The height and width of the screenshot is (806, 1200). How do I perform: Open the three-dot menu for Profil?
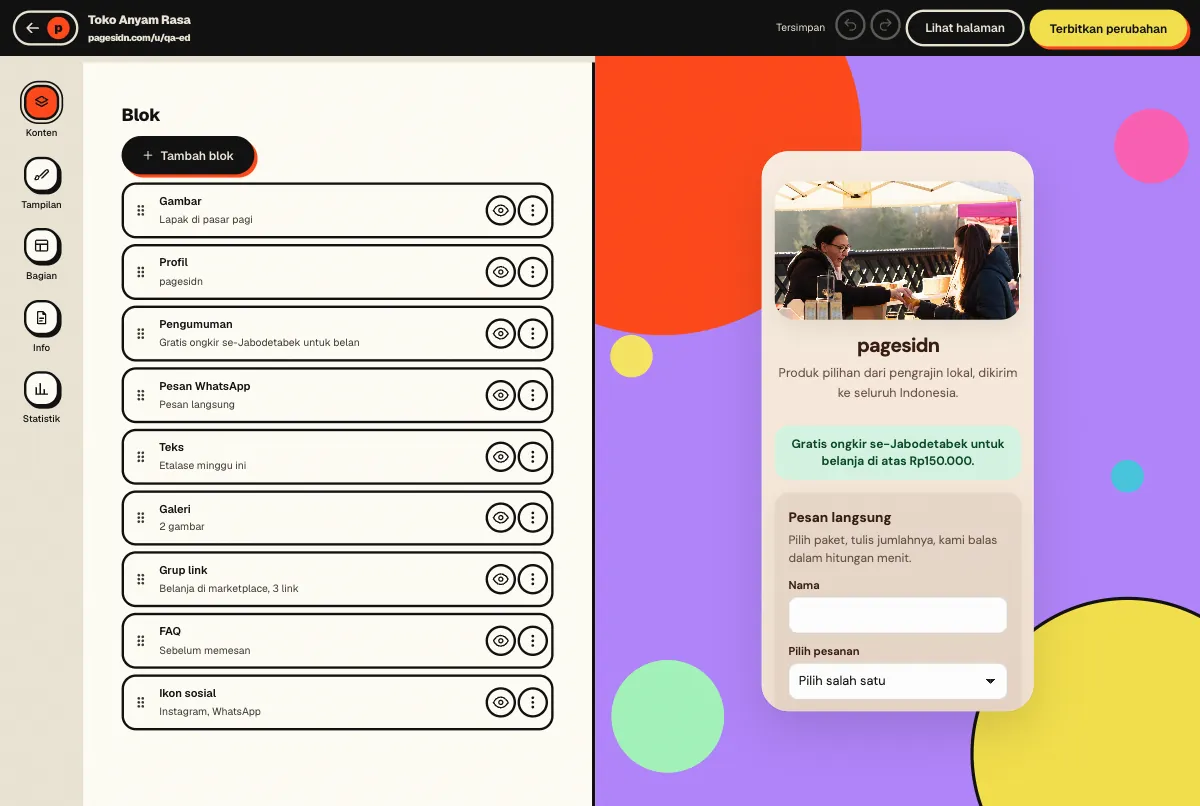(533, 272)
